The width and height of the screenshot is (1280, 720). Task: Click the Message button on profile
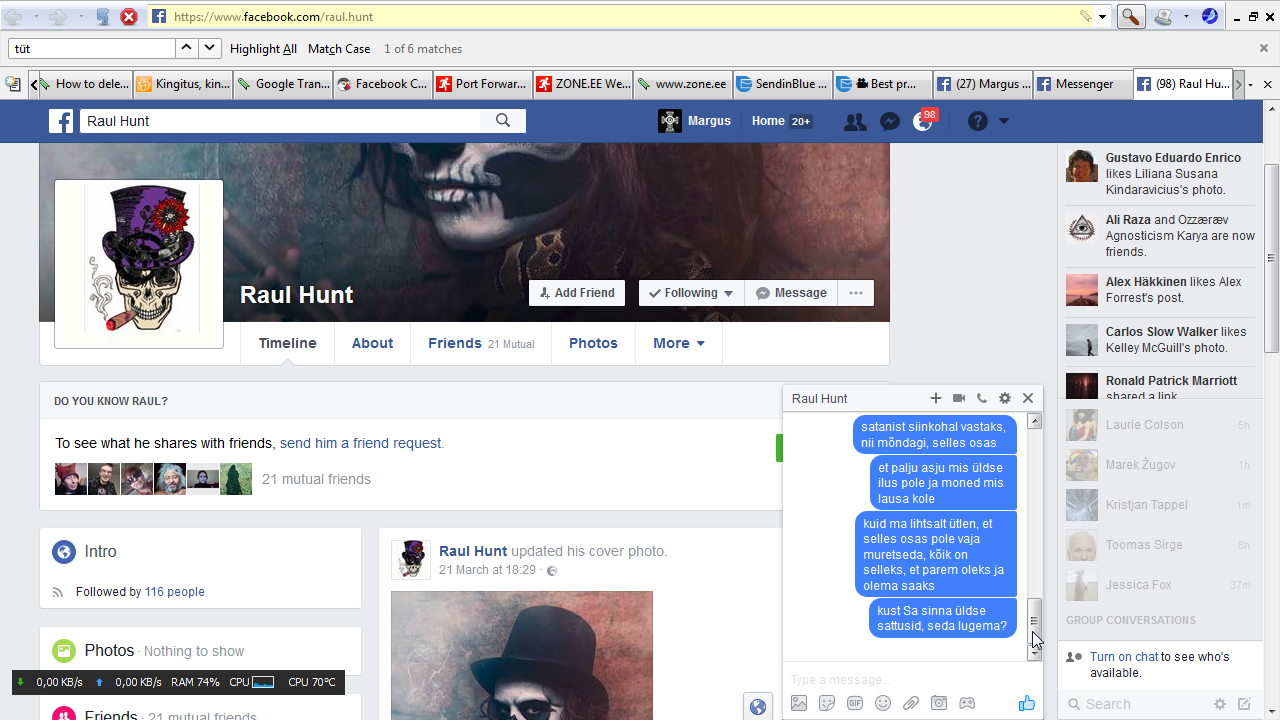point(791,293)
